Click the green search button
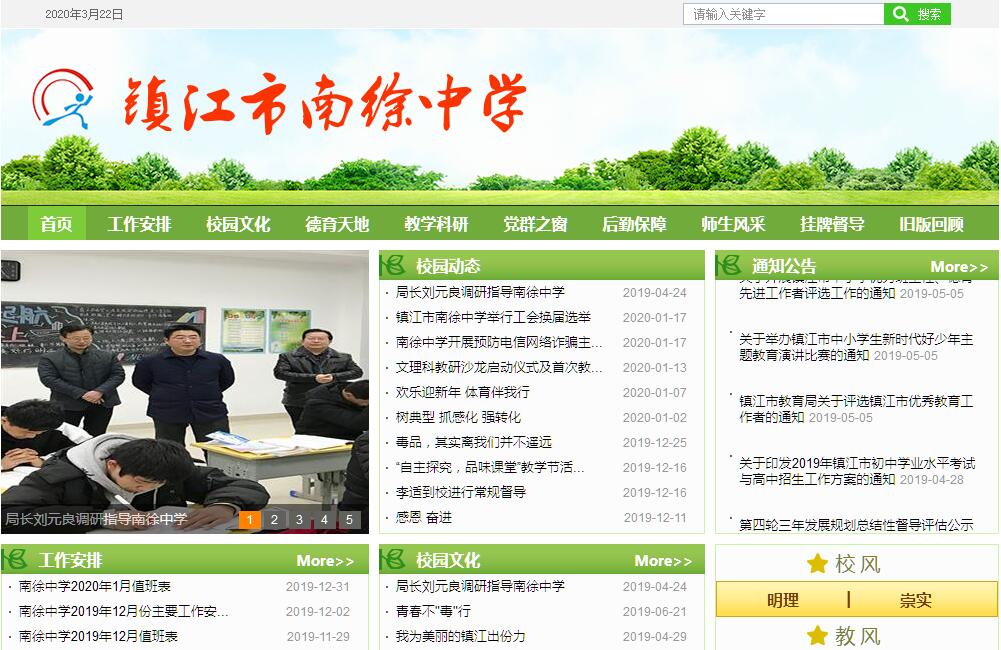This screenshot has height=650, width=1001. pyautogui.click(x=917, y=14)
